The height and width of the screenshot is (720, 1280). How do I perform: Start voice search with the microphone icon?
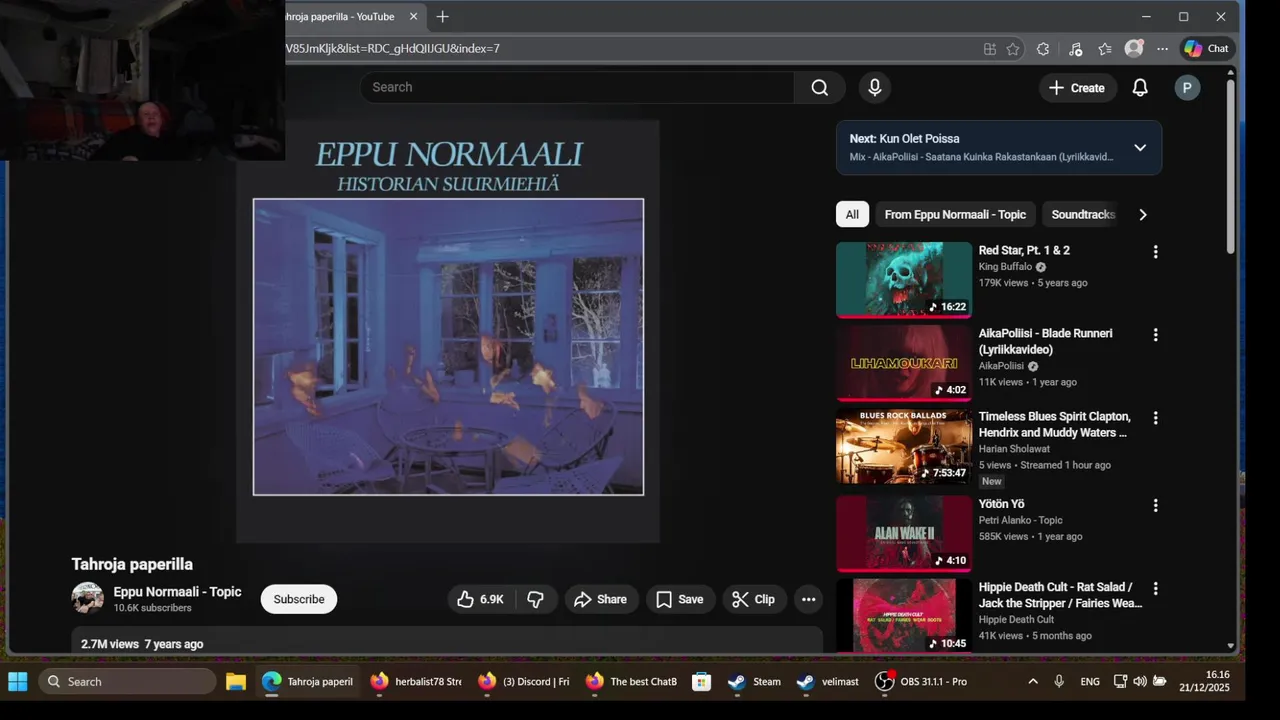pos(875,87)
